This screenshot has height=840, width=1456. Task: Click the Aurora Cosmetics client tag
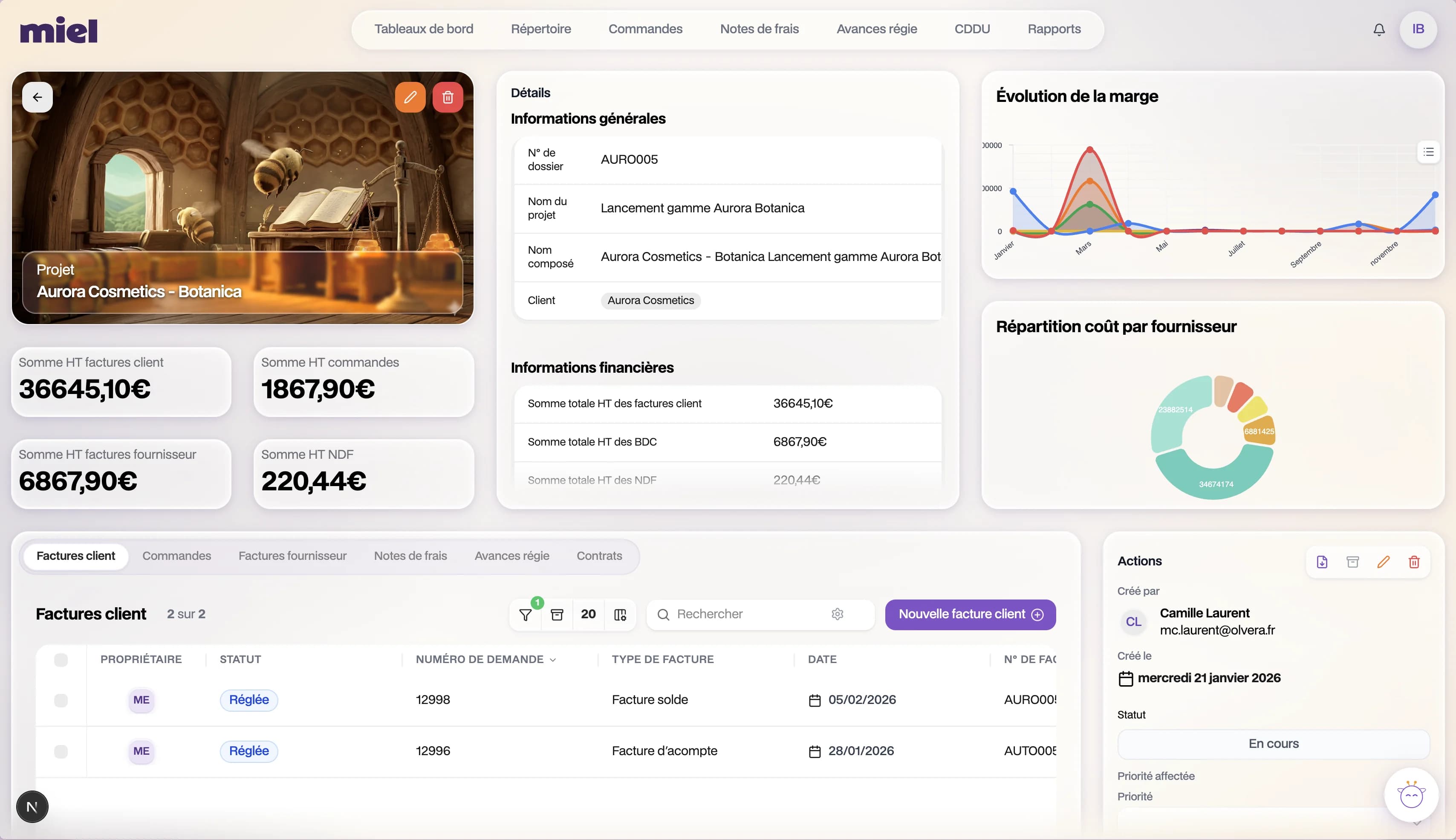(650, 301)
